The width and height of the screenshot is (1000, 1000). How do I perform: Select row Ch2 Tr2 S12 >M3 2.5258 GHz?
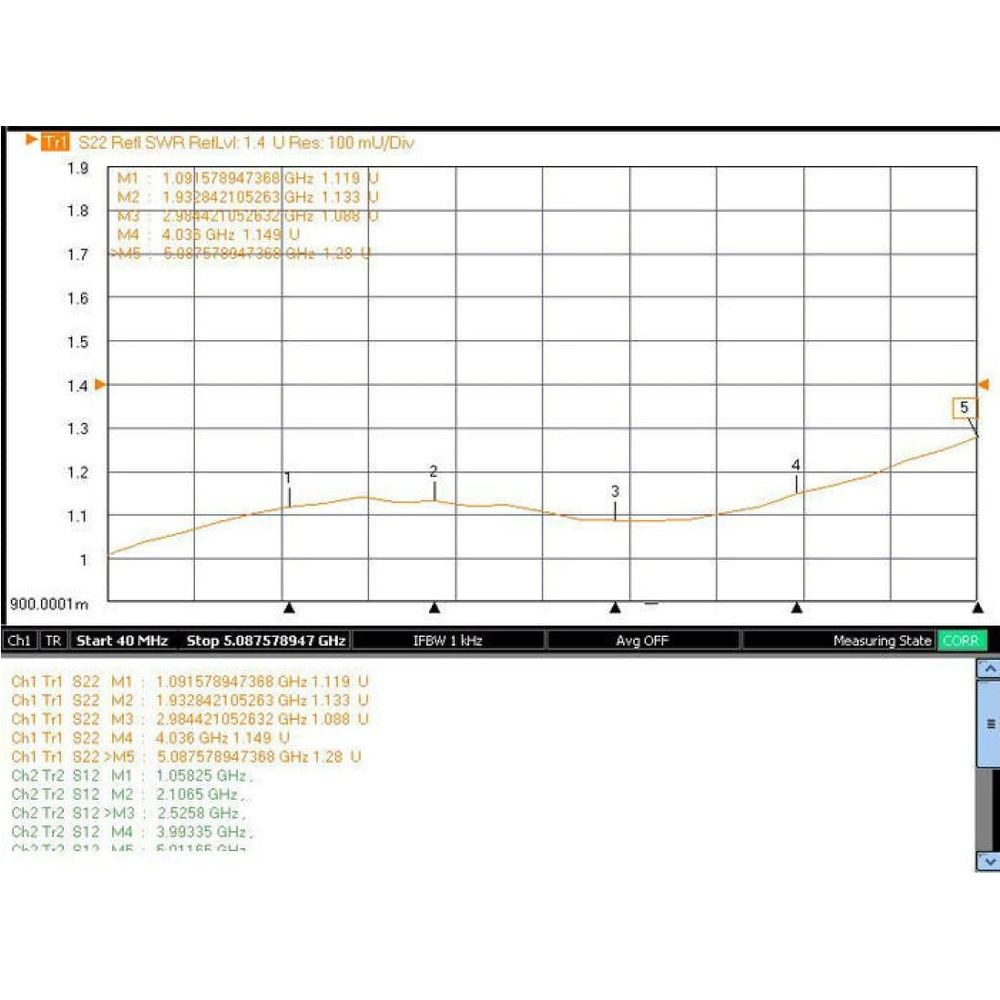point(128,813)
